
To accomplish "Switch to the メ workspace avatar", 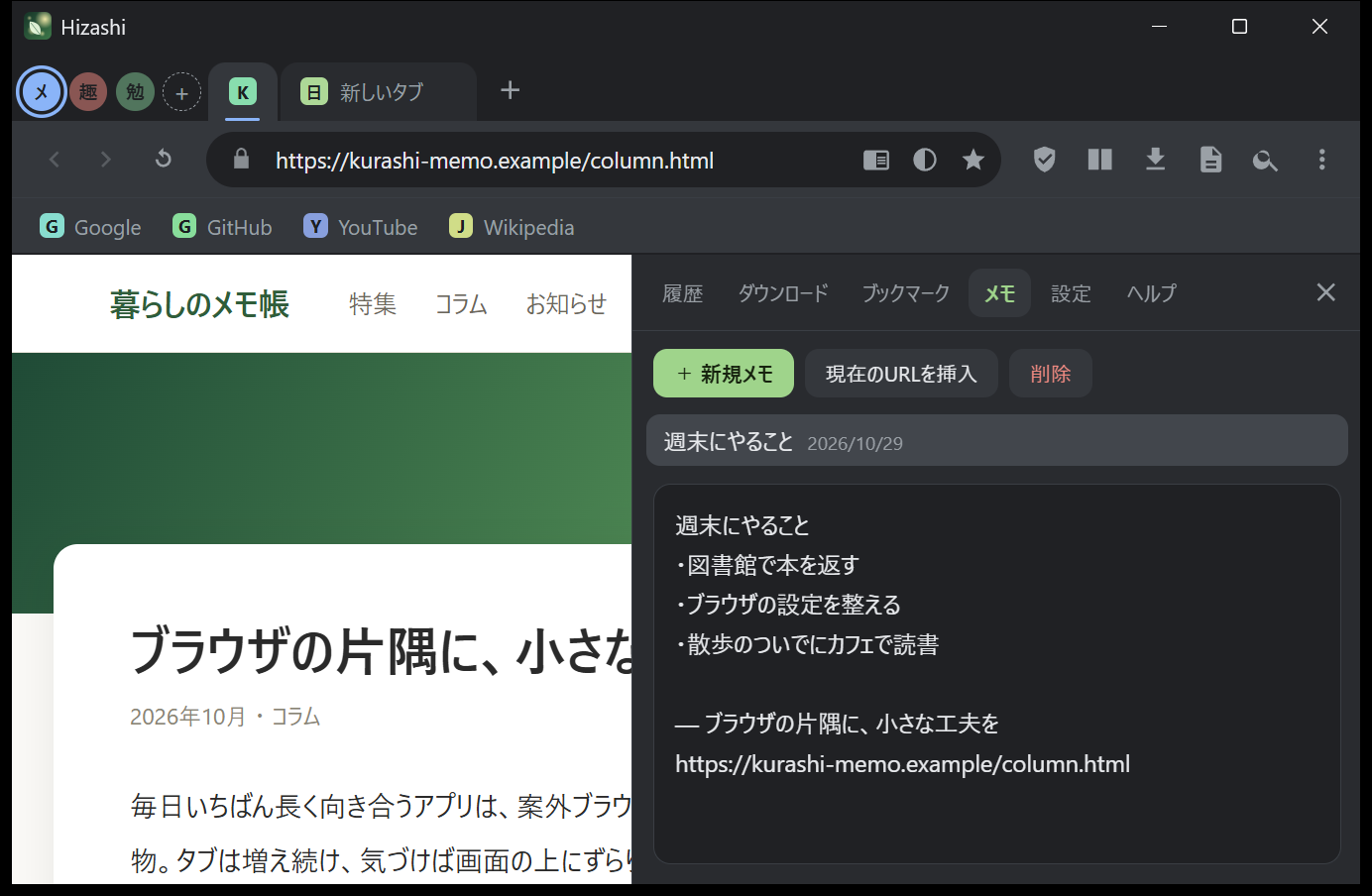I will coord(42,92).
